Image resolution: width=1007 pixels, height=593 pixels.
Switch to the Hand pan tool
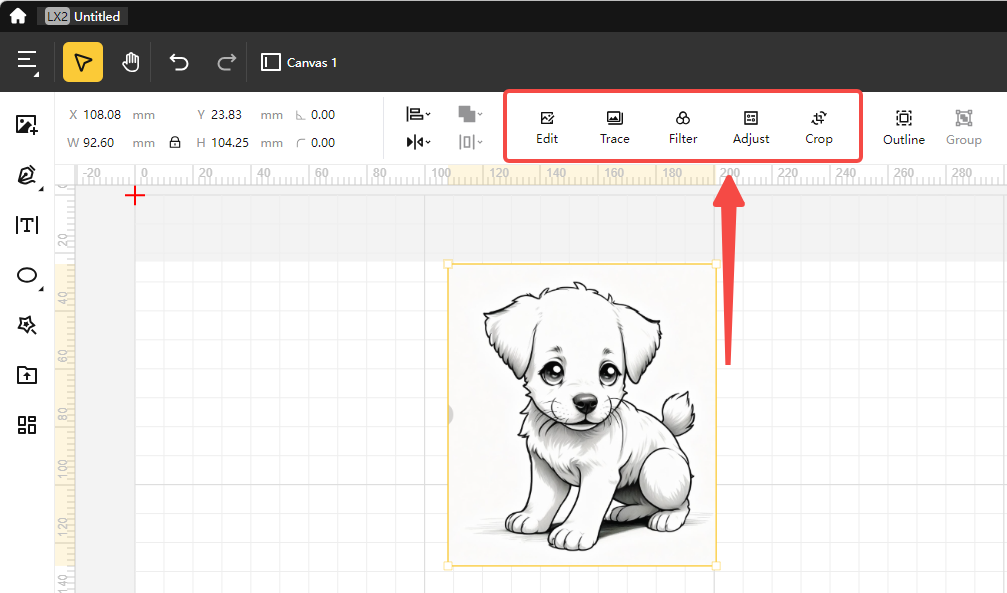click(131, 62)
